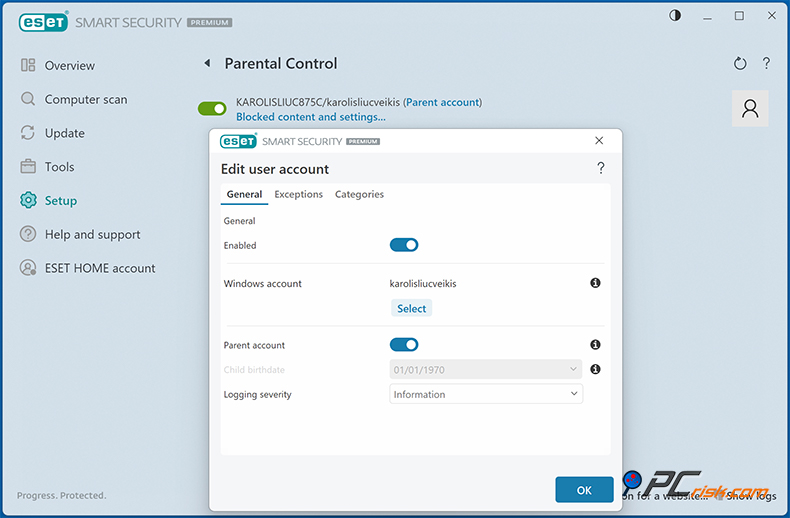Open Blocked content and settings link
Image resolution: width=790 pixels, height=518 pixels.
pyautogui.click(x=310, y=117)
